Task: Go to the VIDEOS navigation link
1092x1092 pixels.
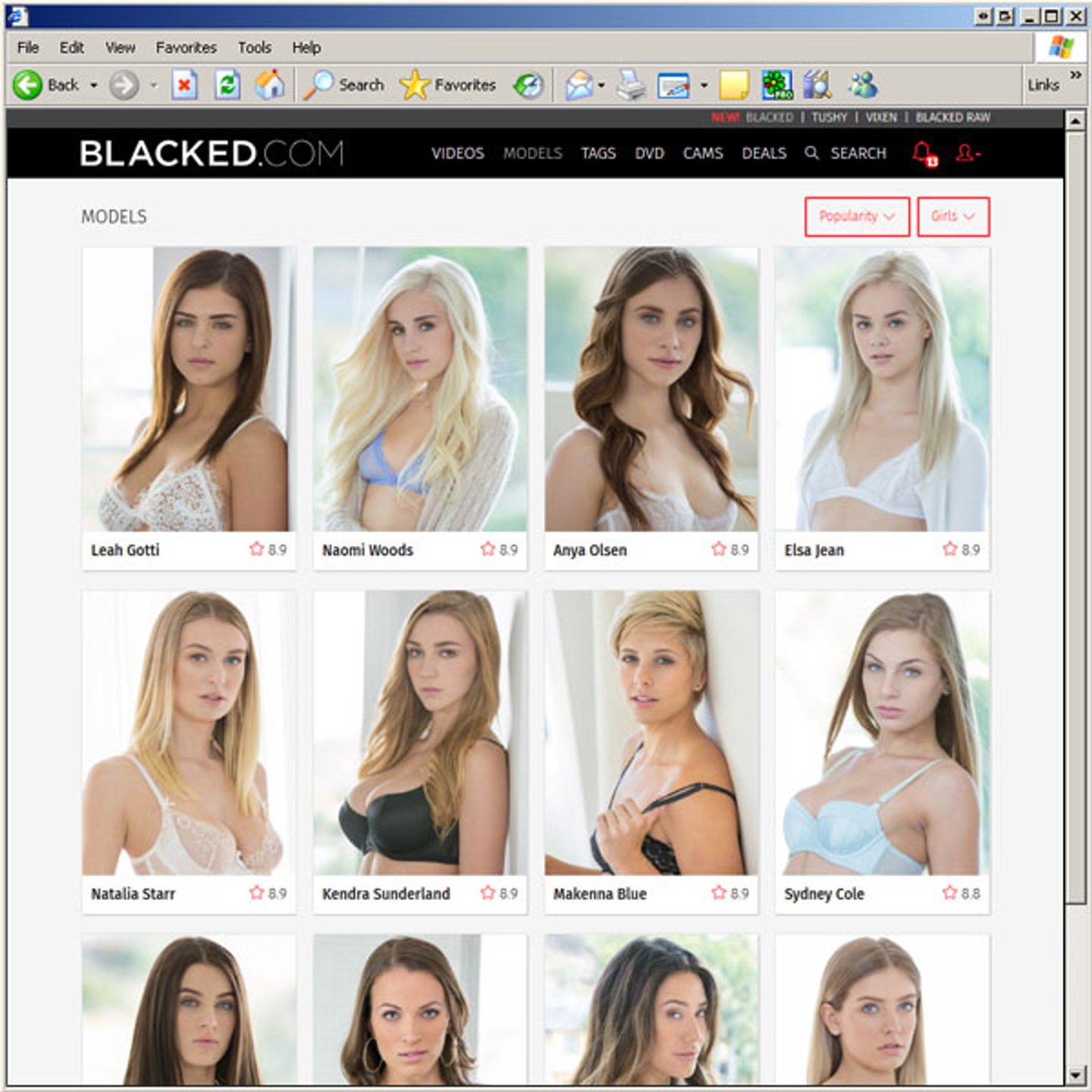Action: [457, 153]
